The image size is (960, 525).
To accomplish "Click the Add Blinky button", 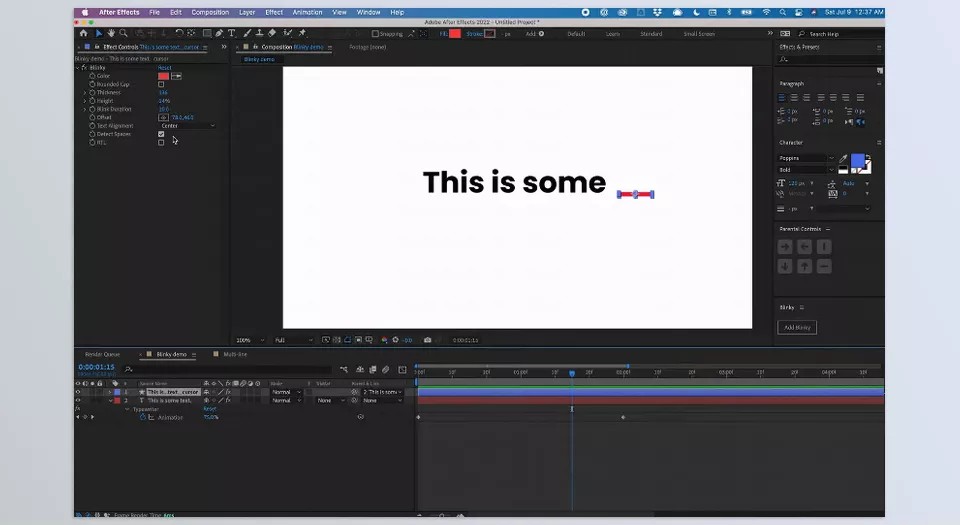I will [x=797, y=327].
